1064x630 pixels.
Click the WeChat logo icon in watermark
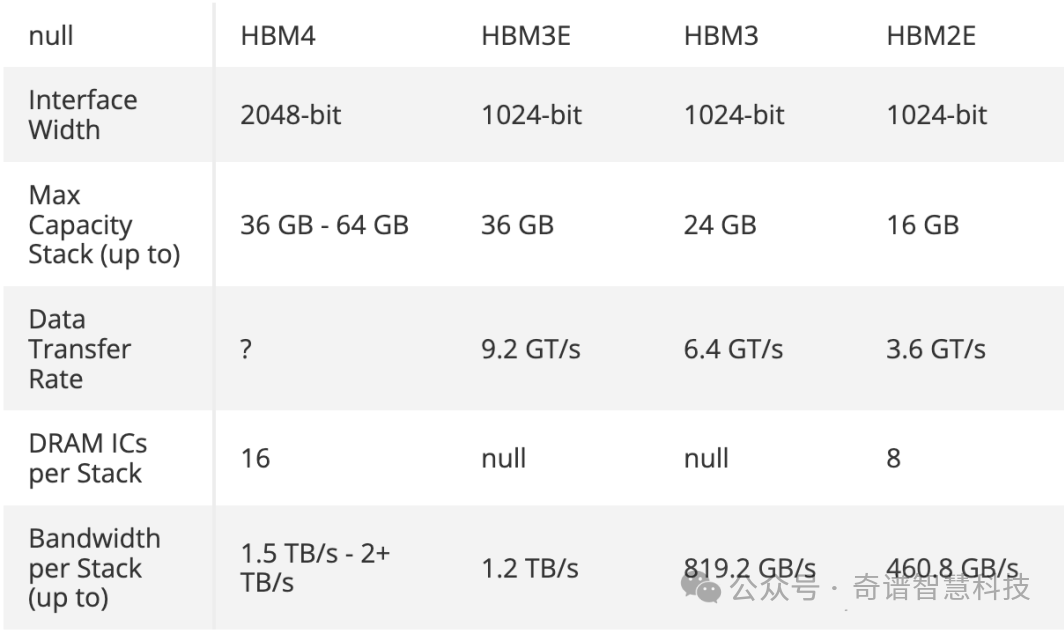700,587
